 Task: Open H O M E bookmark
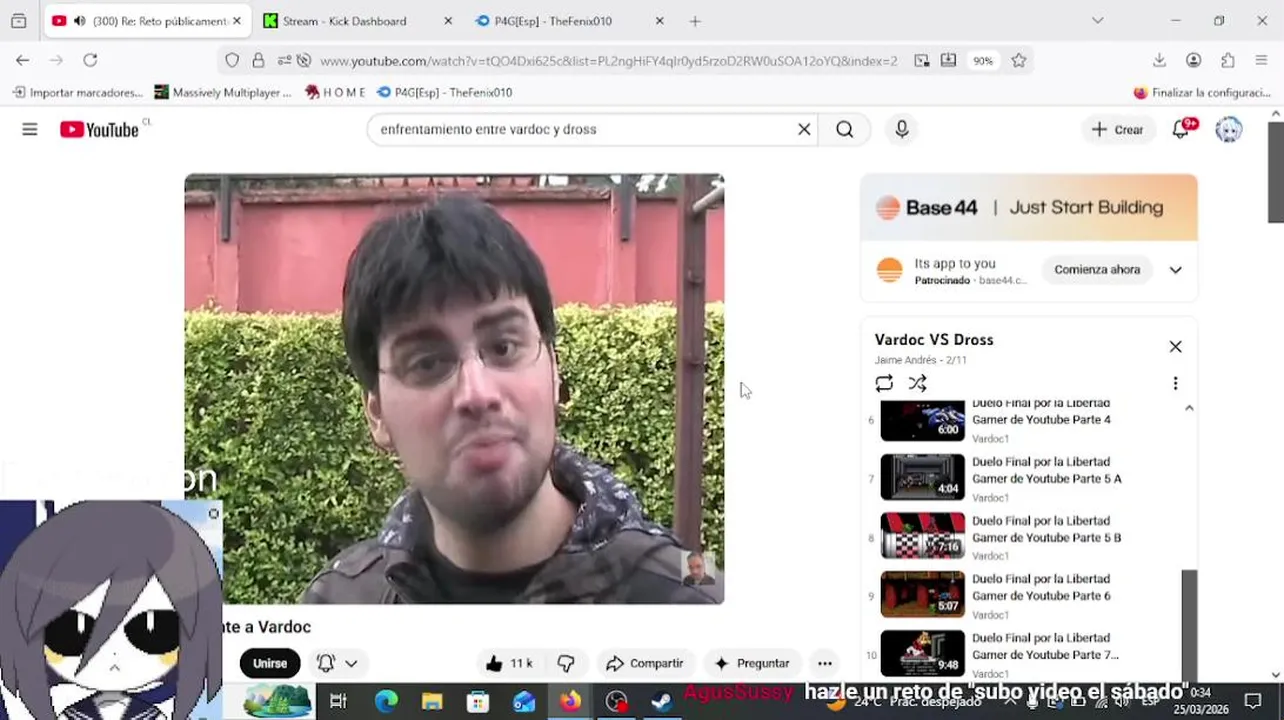click(335, 92)
